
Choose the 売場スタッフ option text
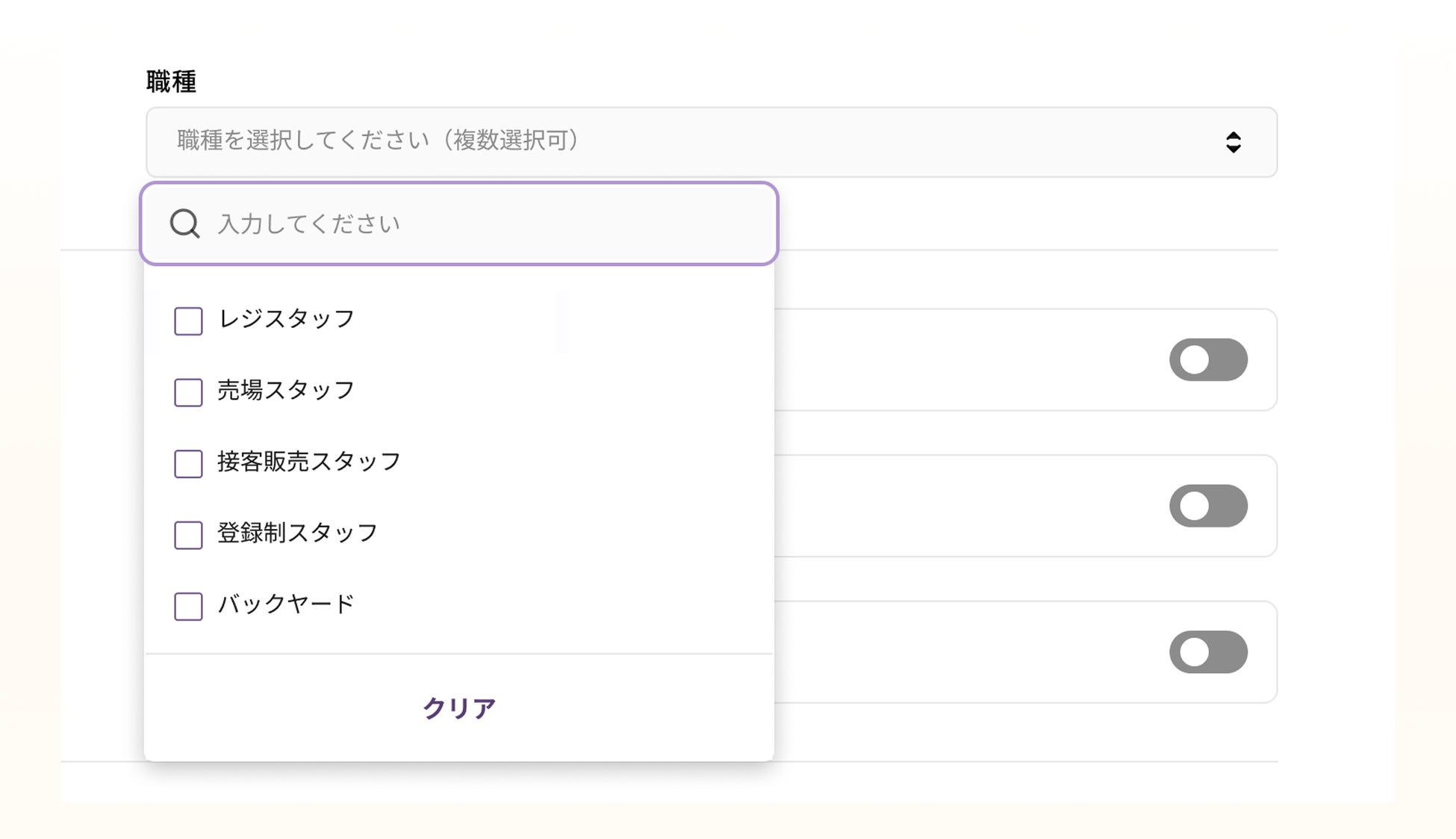coord(286,390)
